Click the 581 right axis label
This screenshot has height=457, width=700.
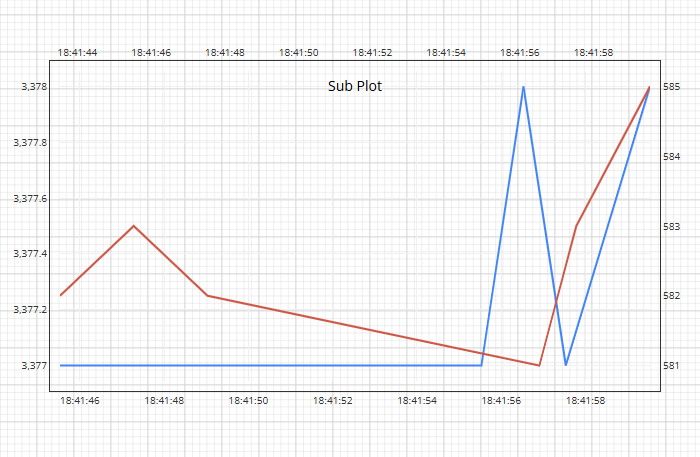point(671,366)
